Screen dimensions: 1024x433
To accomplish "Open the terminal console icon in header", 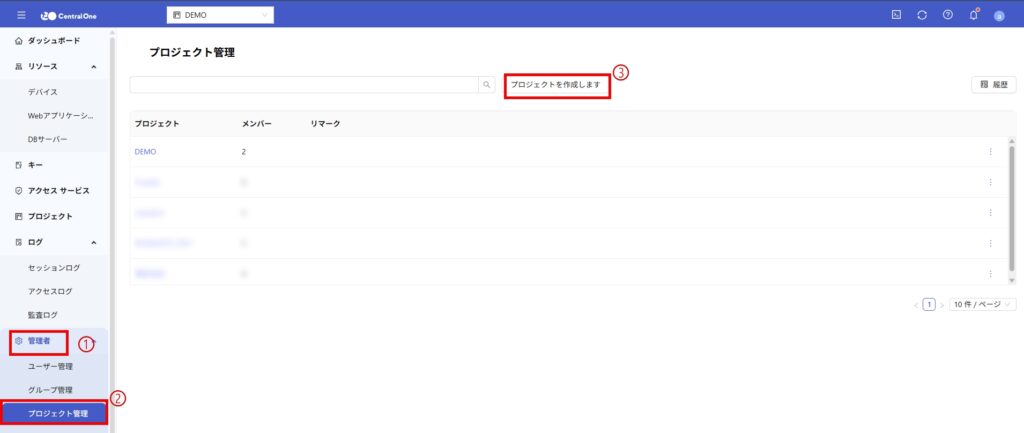I will pyautogui.click(x=895, y=15).
